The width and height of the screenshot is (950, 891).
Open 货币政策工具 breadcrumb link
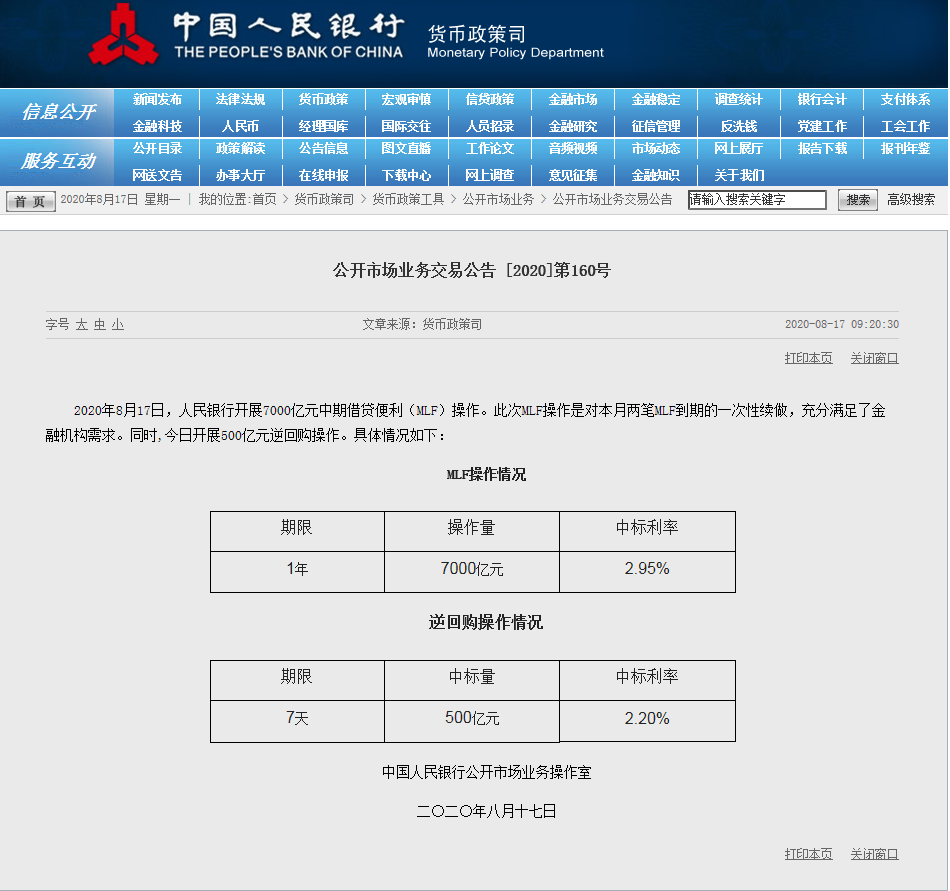click(408, 200)
